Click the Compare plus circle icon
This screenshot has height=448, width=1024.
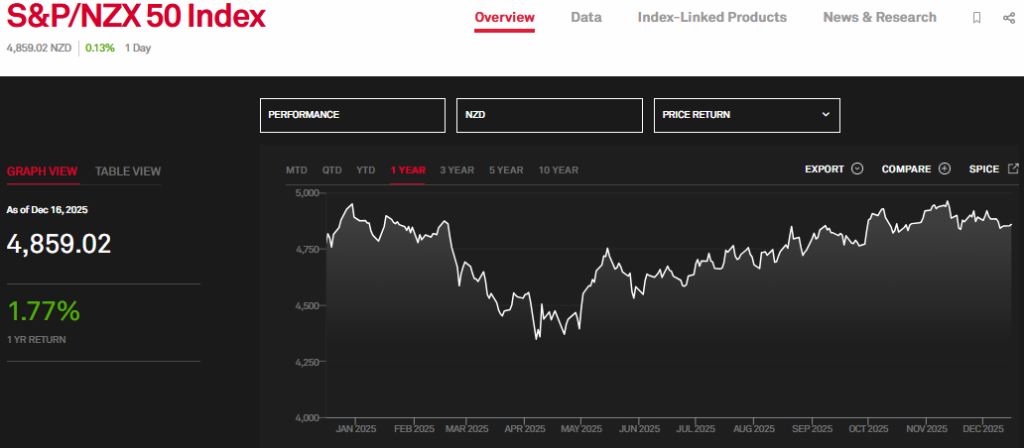pos(944,169)
